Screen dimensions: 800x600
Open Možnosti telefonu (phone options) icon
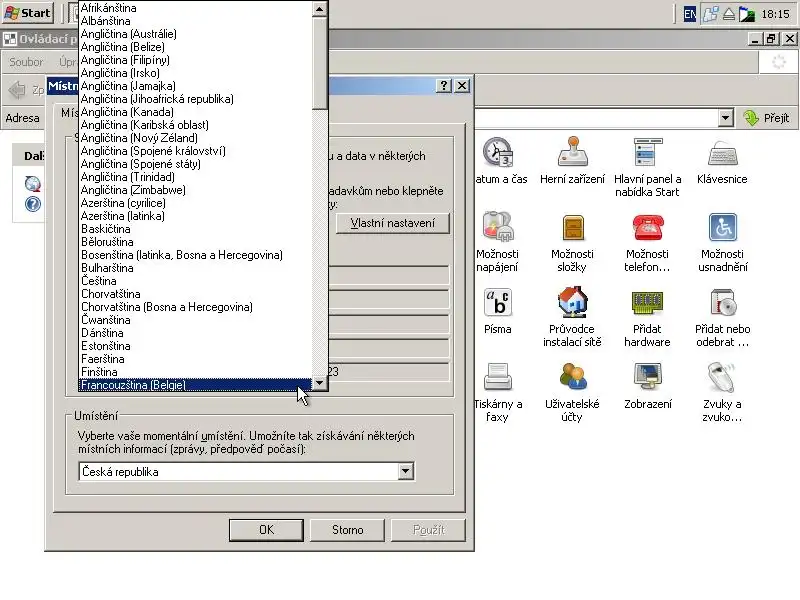pyautogui.click(x=647, y=227)
